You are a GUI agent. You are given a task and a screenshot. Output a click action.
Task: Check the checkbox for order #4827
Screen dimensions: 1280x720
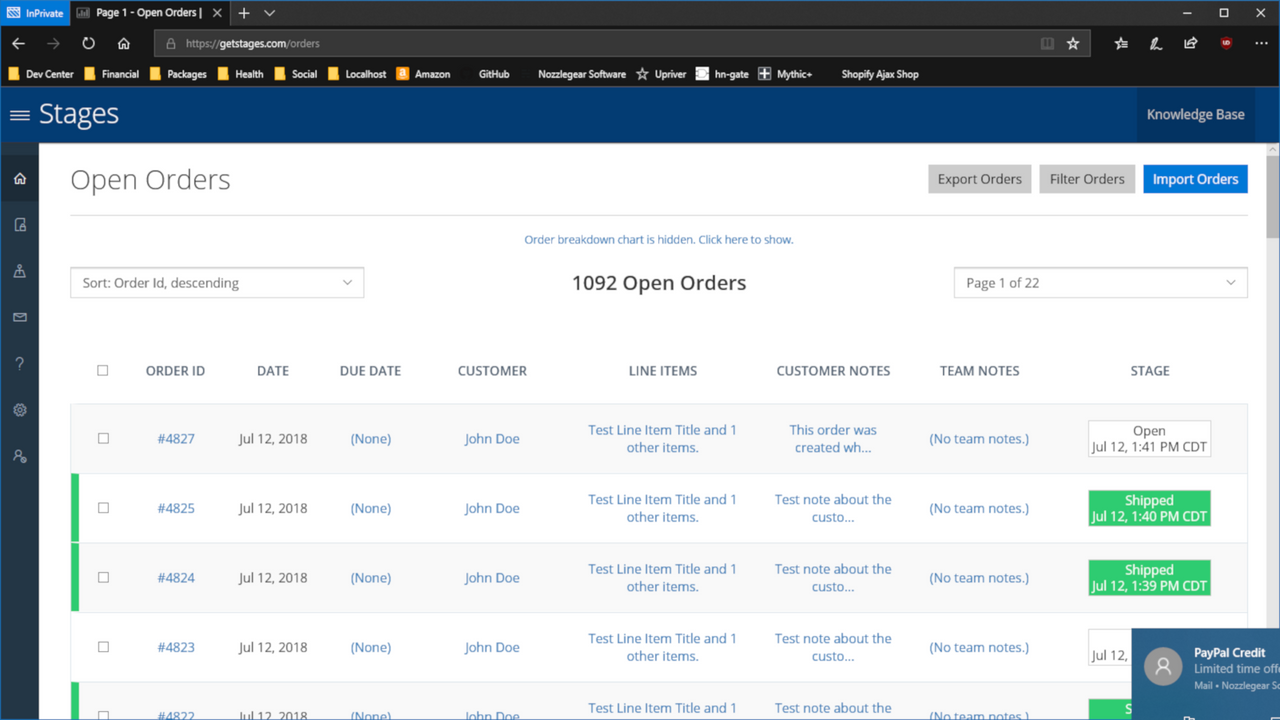point(102,438)
